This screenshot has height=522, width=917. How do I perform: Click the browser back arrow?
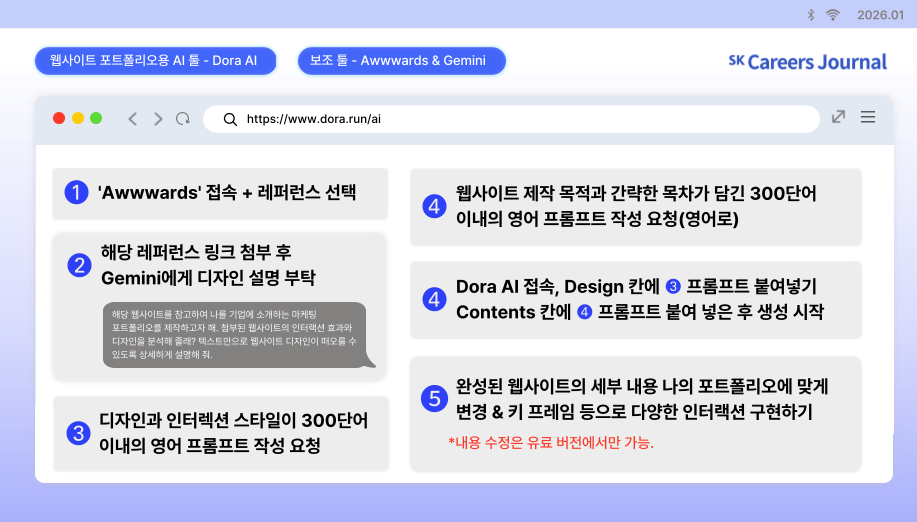pos(133,119)
